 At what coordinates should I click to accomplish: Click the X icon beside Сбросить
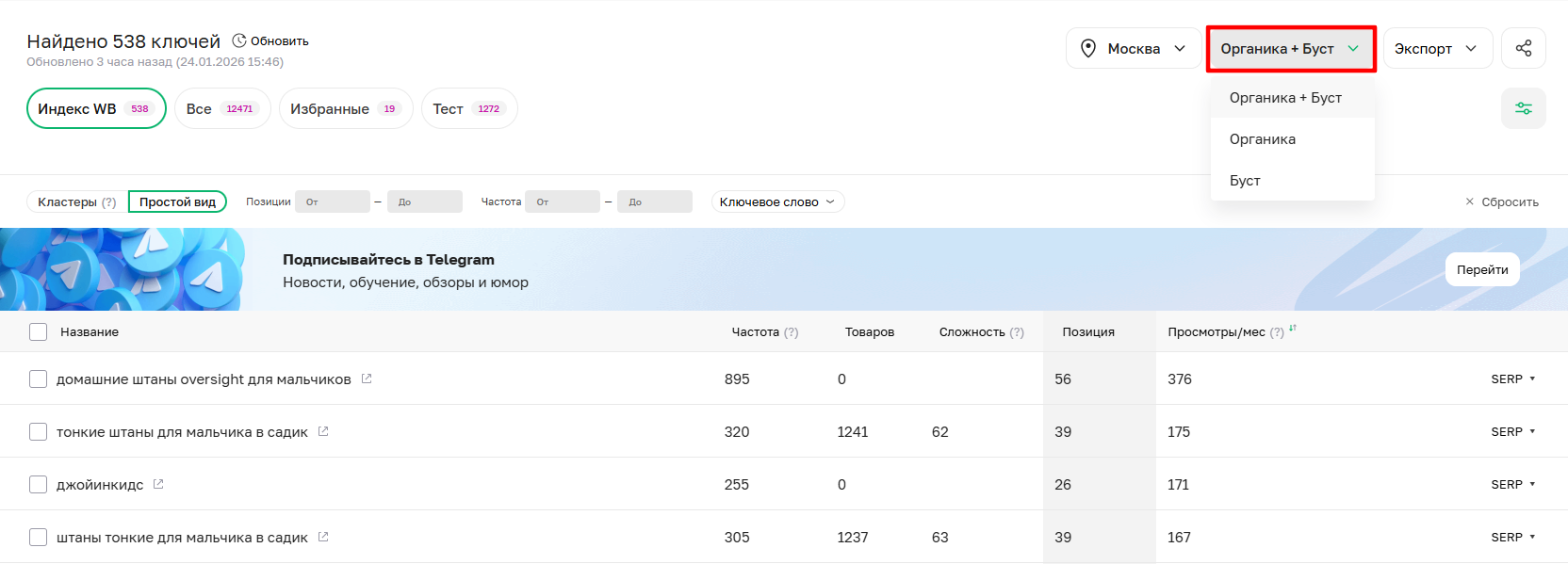1469,201
